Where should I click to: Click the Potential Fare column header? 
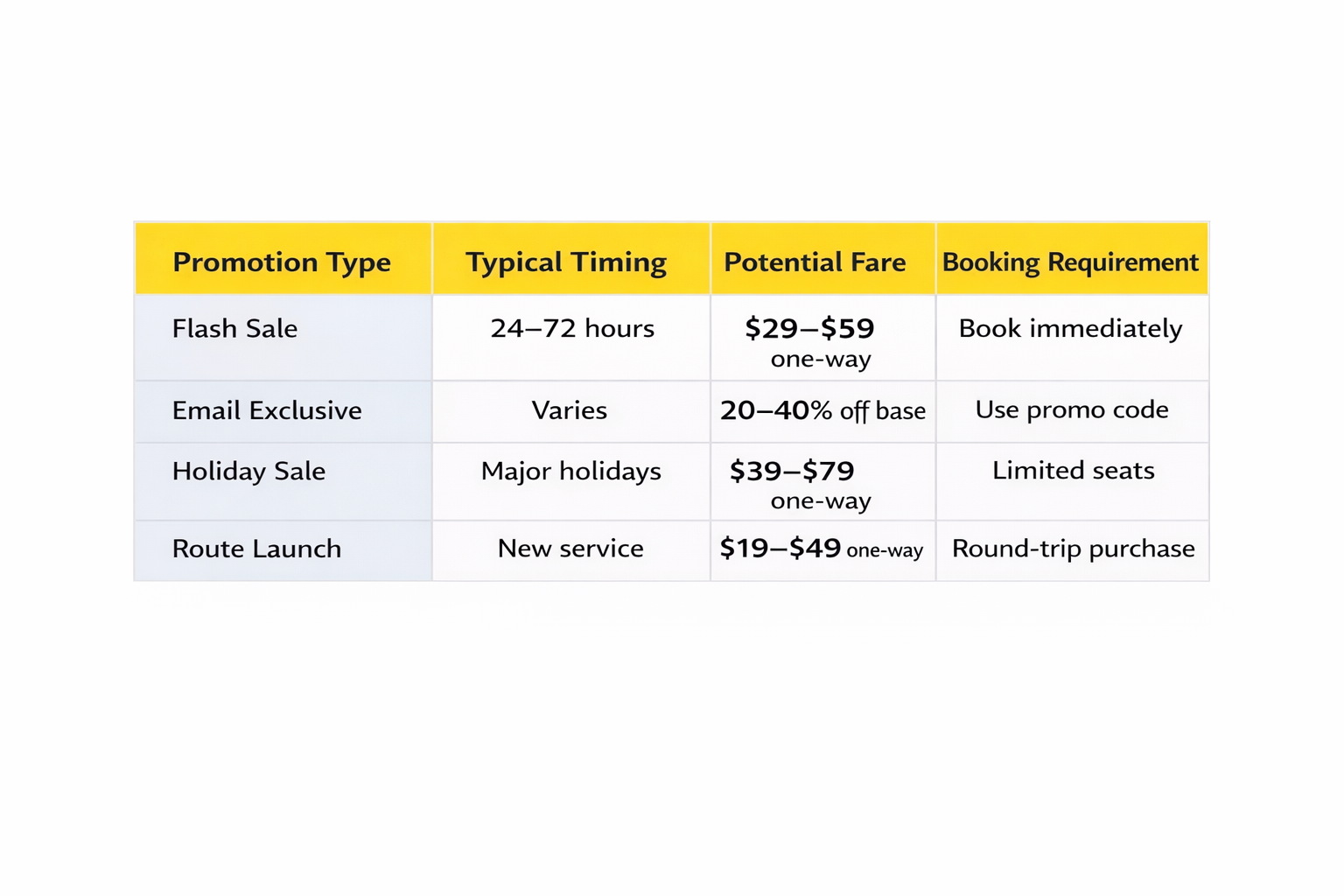815,262
